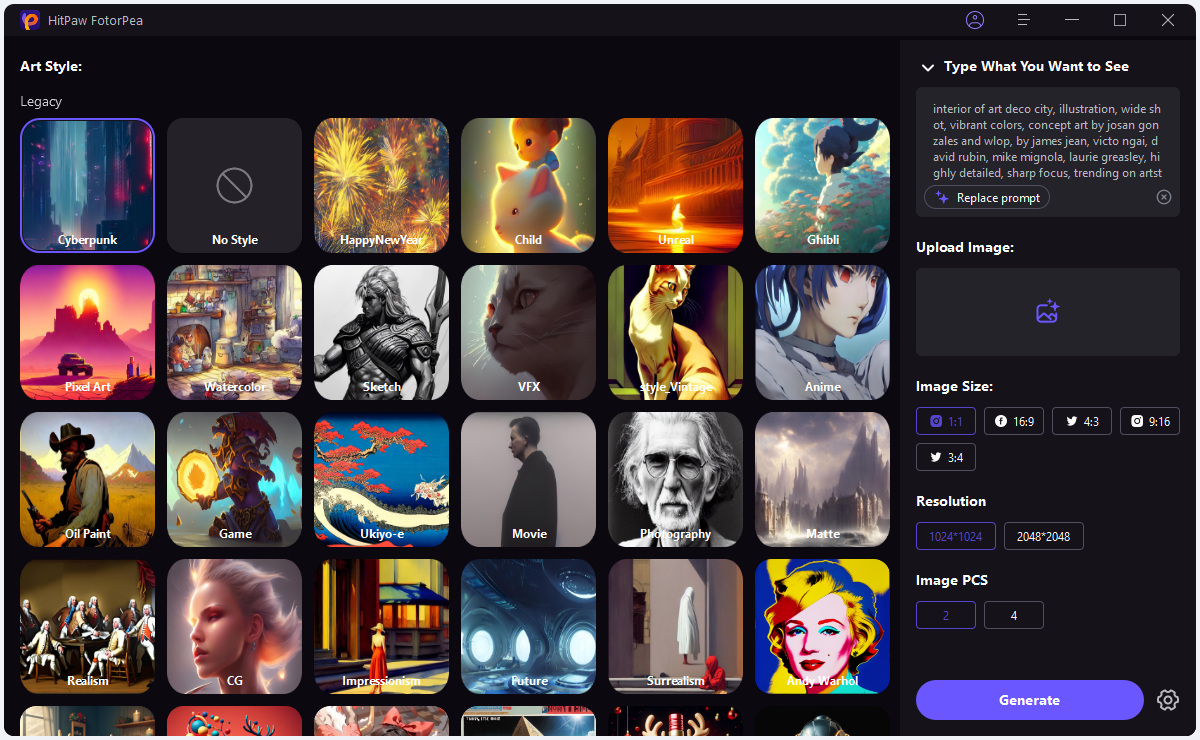Maximize the HitPaw FotorPea window
Image resolution: width=1200 pixels, height=740 pixels.
coord(1120,20)
